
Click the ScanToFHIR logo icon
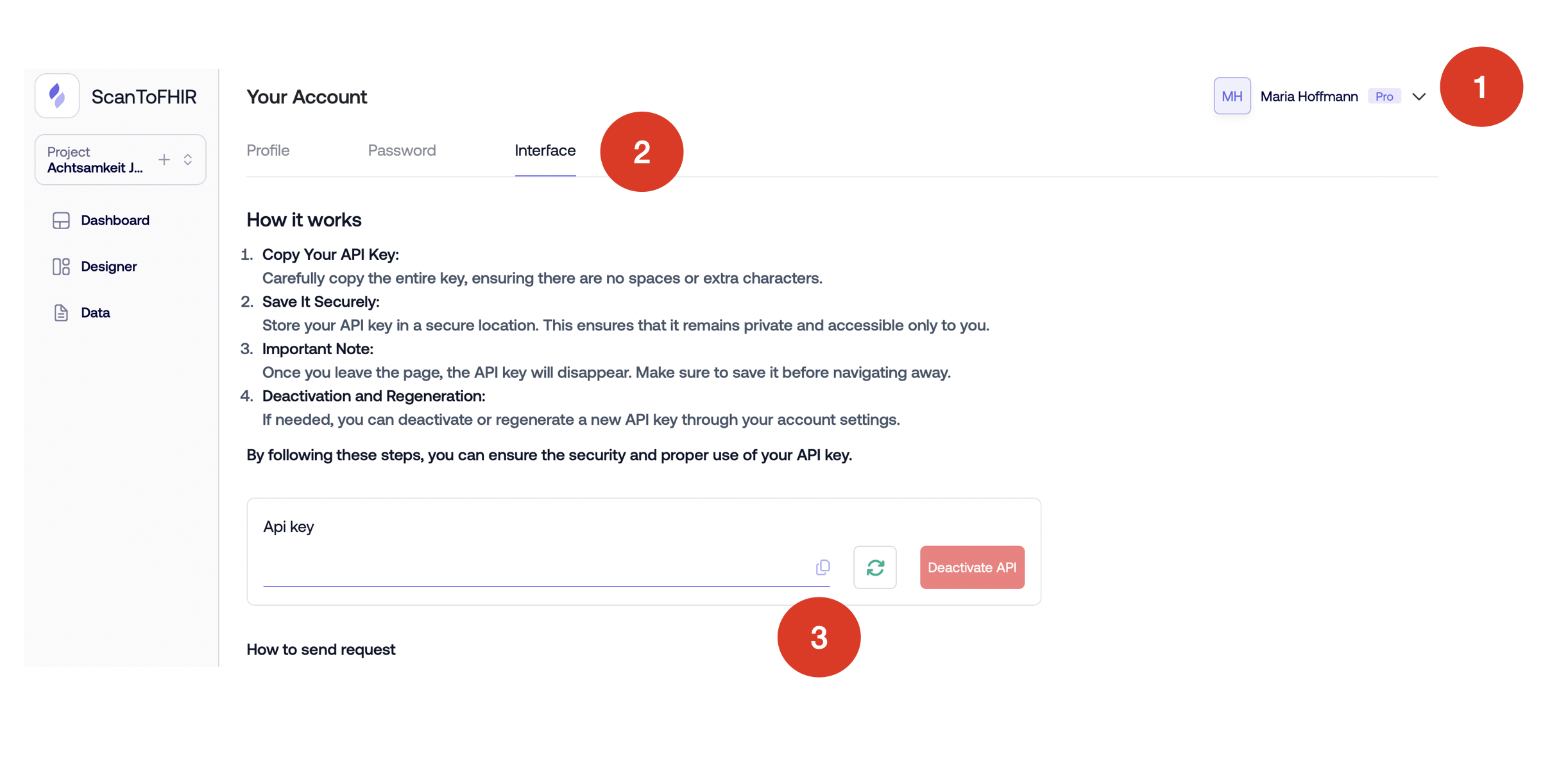pos(57,96)
